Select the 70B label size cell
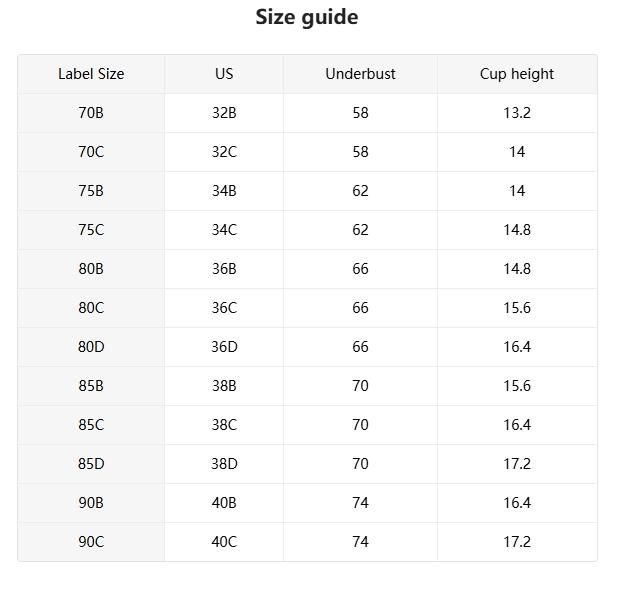The width and height of the screenshot is (620, 594). [x=91, y=113]
